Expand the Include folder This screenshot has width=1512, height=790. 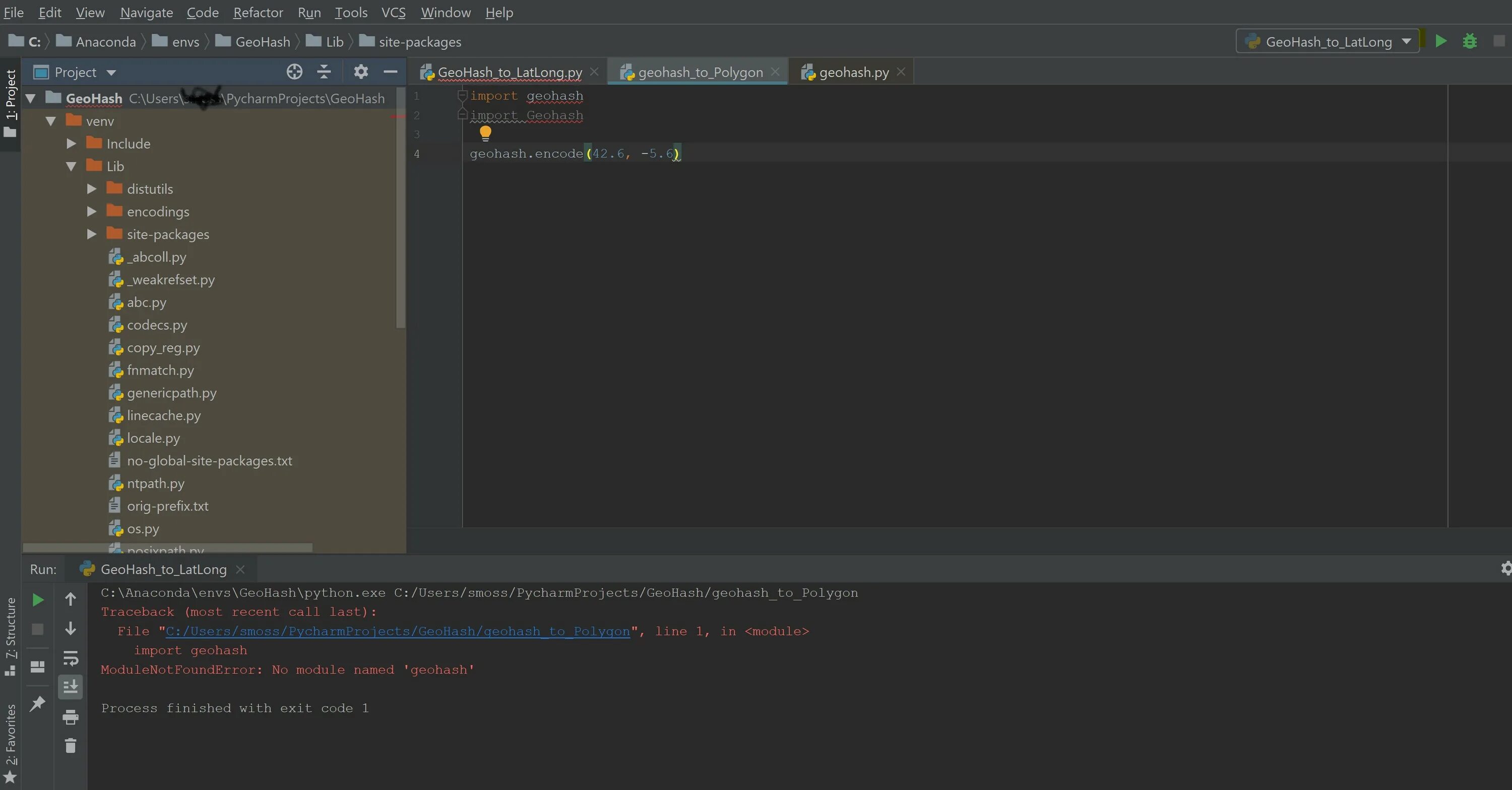[71, 144]
